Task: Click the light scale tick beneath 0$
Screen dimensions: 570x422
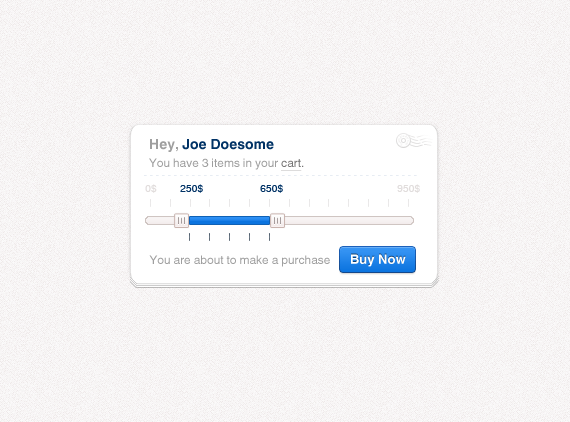Action: coord(150,203)
